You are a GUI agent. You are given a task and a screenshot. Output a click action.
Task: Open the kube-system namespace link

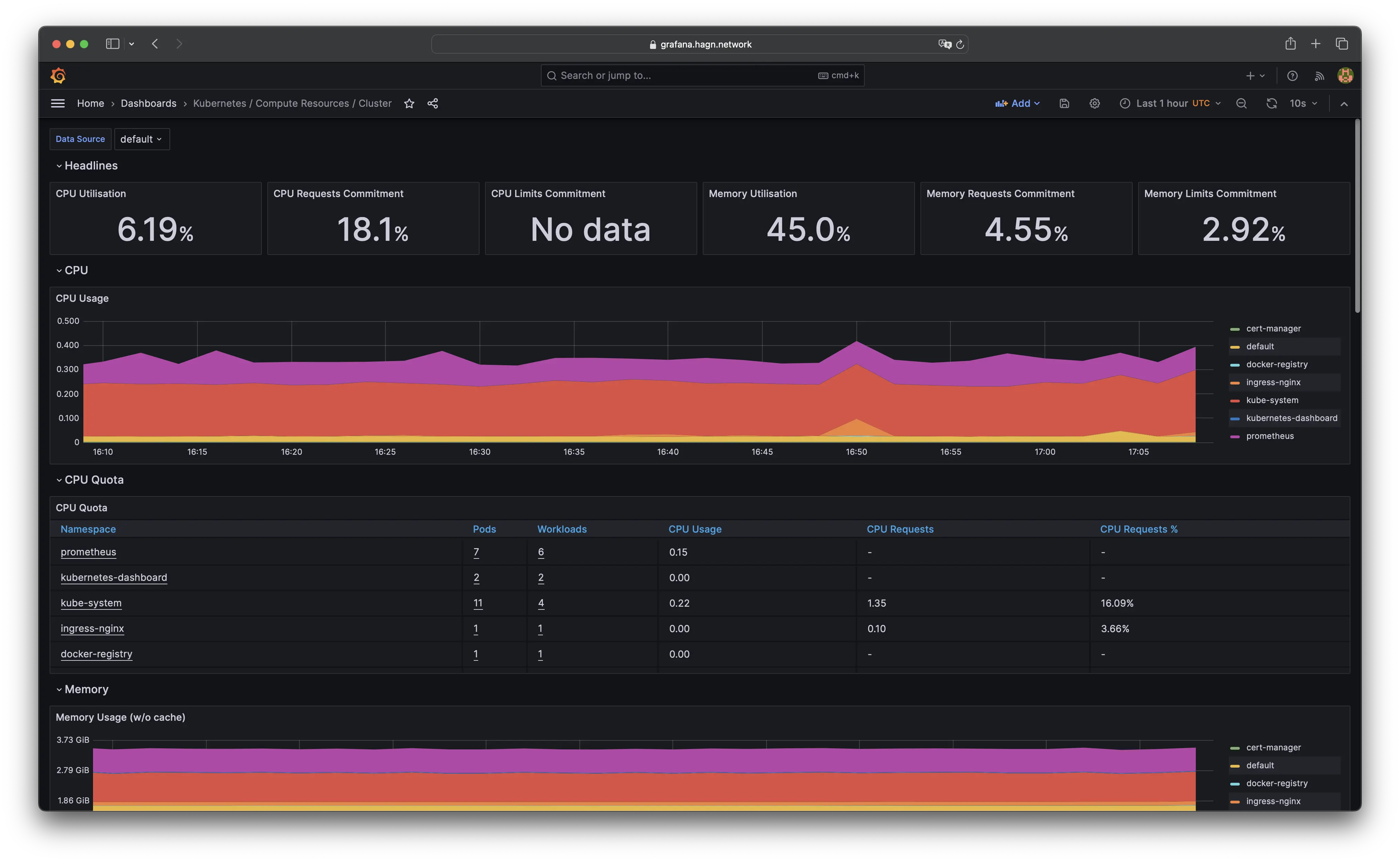tap(91, 603)
